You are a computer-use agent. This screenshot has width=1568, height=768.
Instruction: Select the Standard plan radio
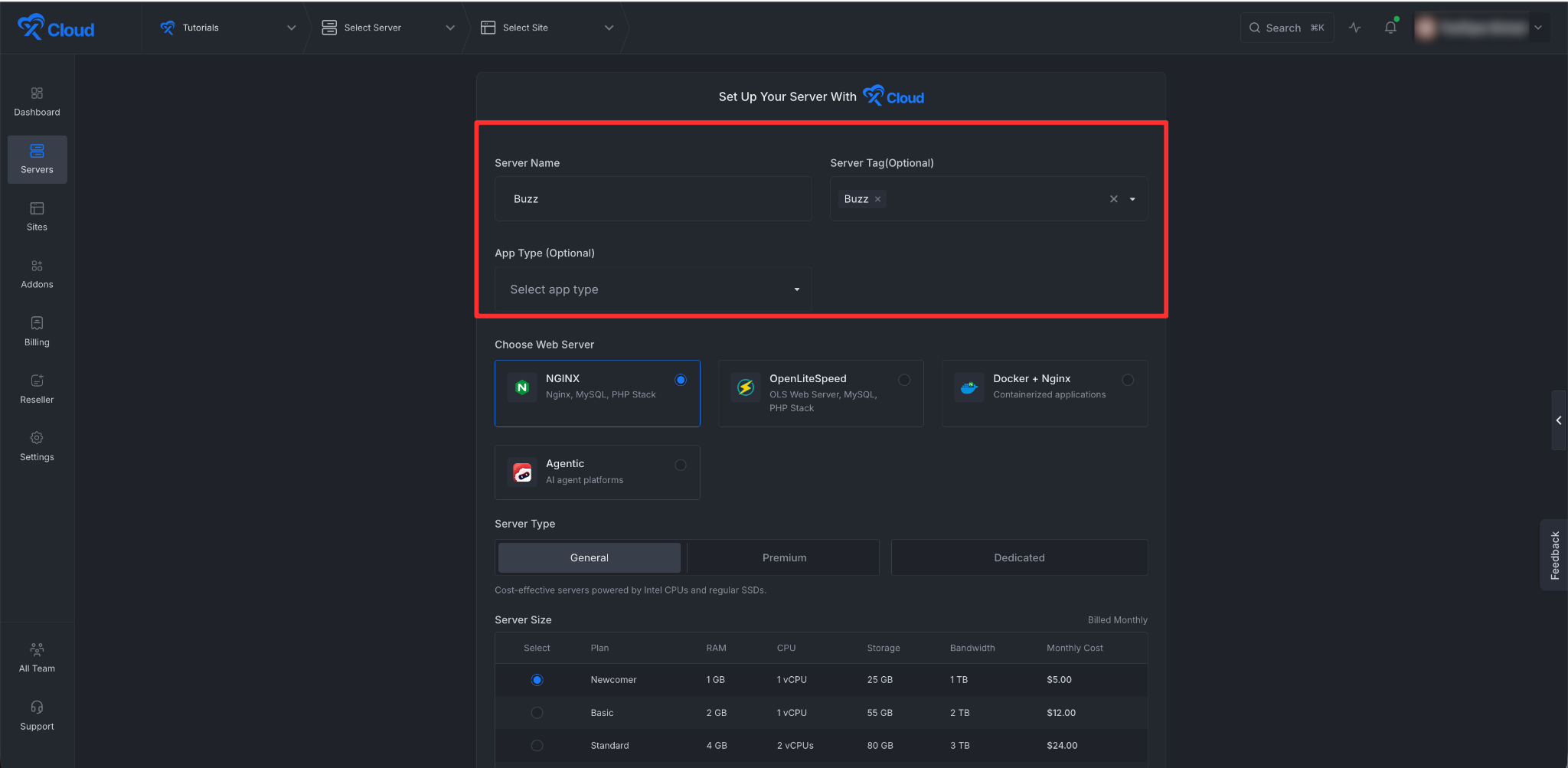(537, 746)
